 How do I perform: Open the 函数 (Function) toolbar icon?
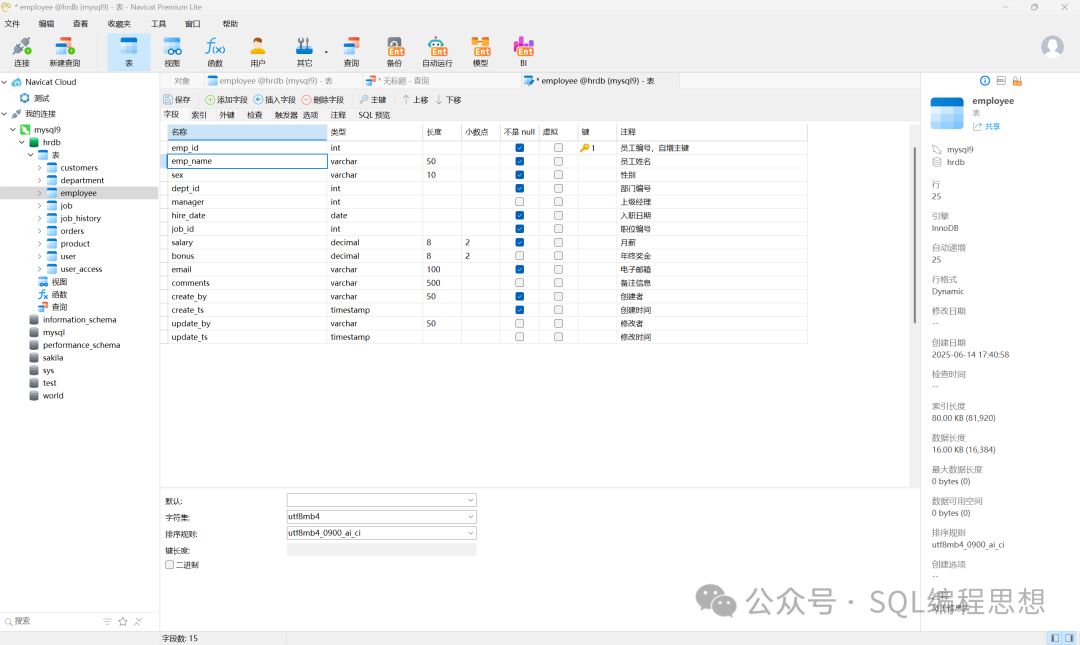click(215, 51)
